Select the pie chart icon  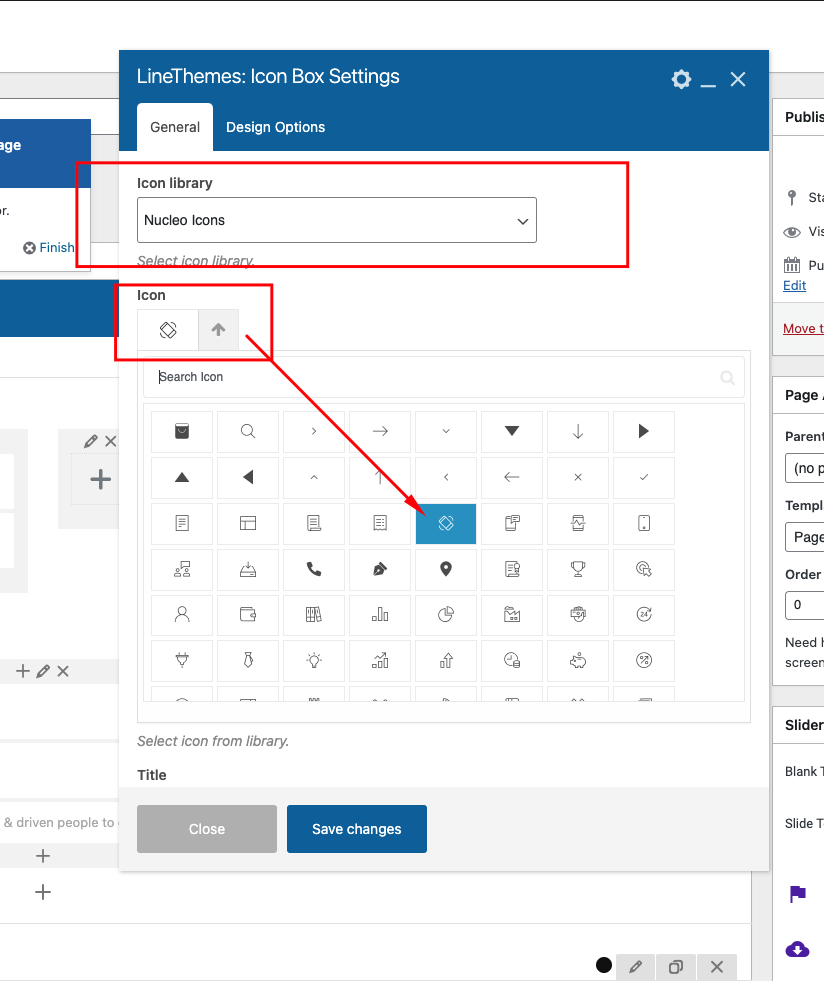[x=446, y=615]
